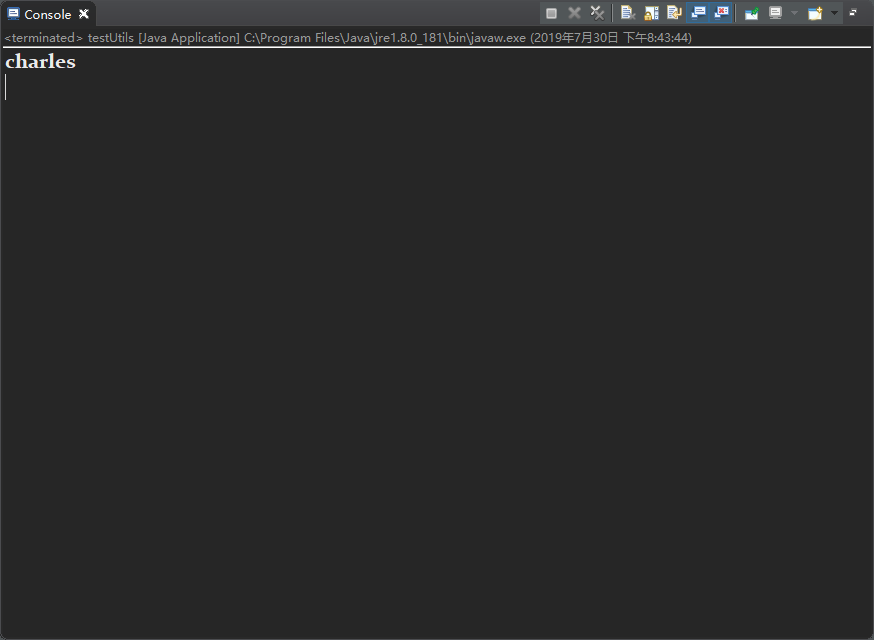This screenshot has height=640, width=874.
Task: Minimize the Console view
Action: pyautogui.click(x=853, y=12)
